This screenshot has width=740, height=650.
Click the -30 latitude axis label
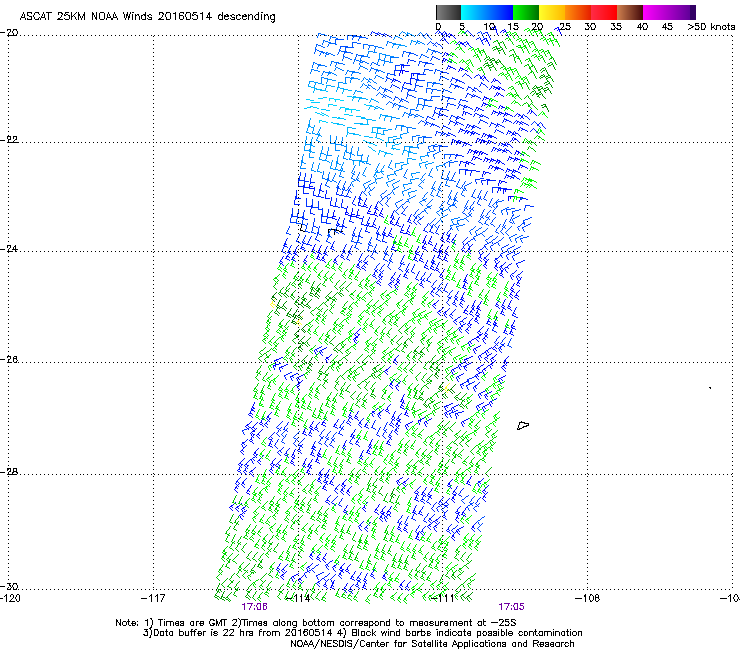click(10, 586)
